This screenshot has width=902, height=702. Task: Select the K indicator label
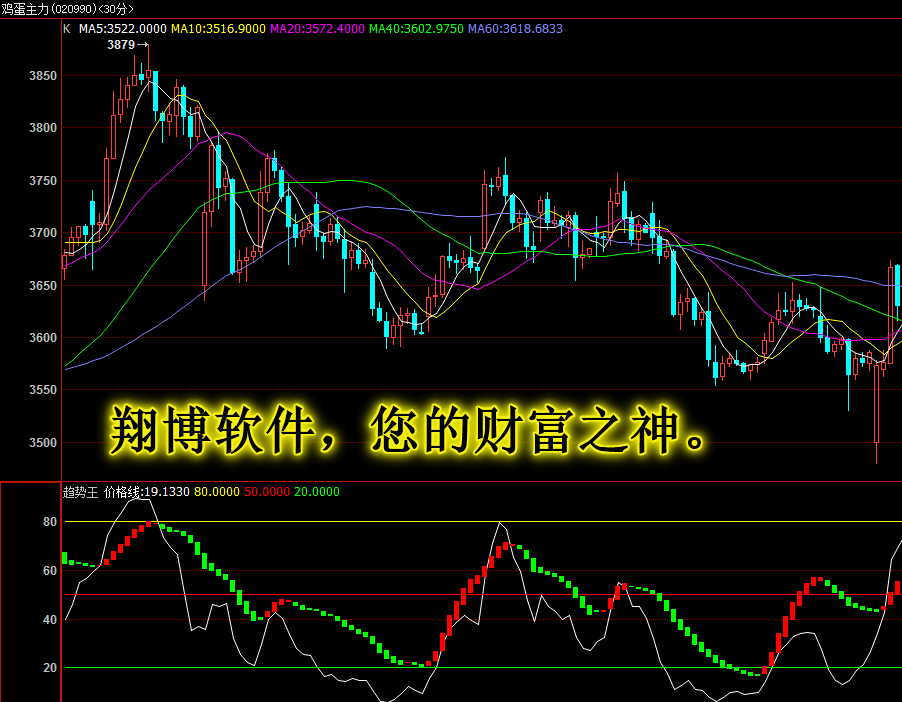[x=67, y=29]
